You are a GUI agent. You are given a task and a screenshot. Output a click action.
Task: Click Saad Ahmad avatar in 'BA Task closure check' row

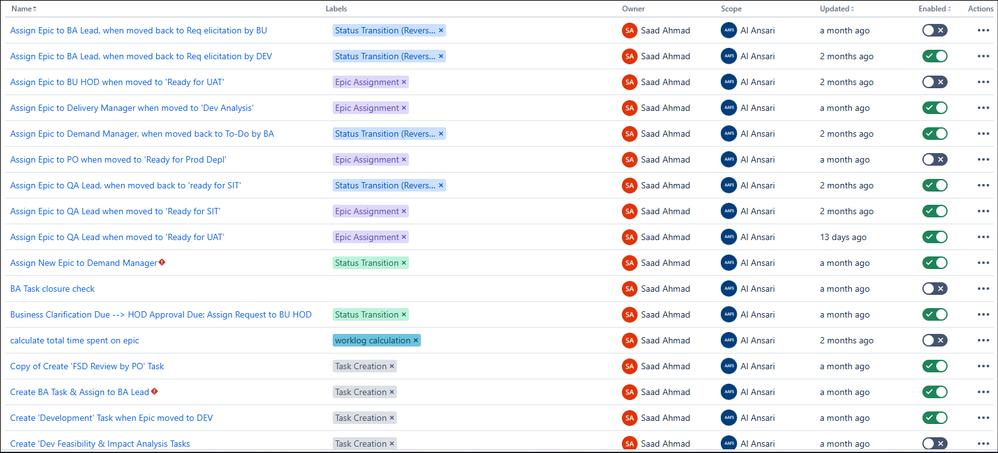629,289
